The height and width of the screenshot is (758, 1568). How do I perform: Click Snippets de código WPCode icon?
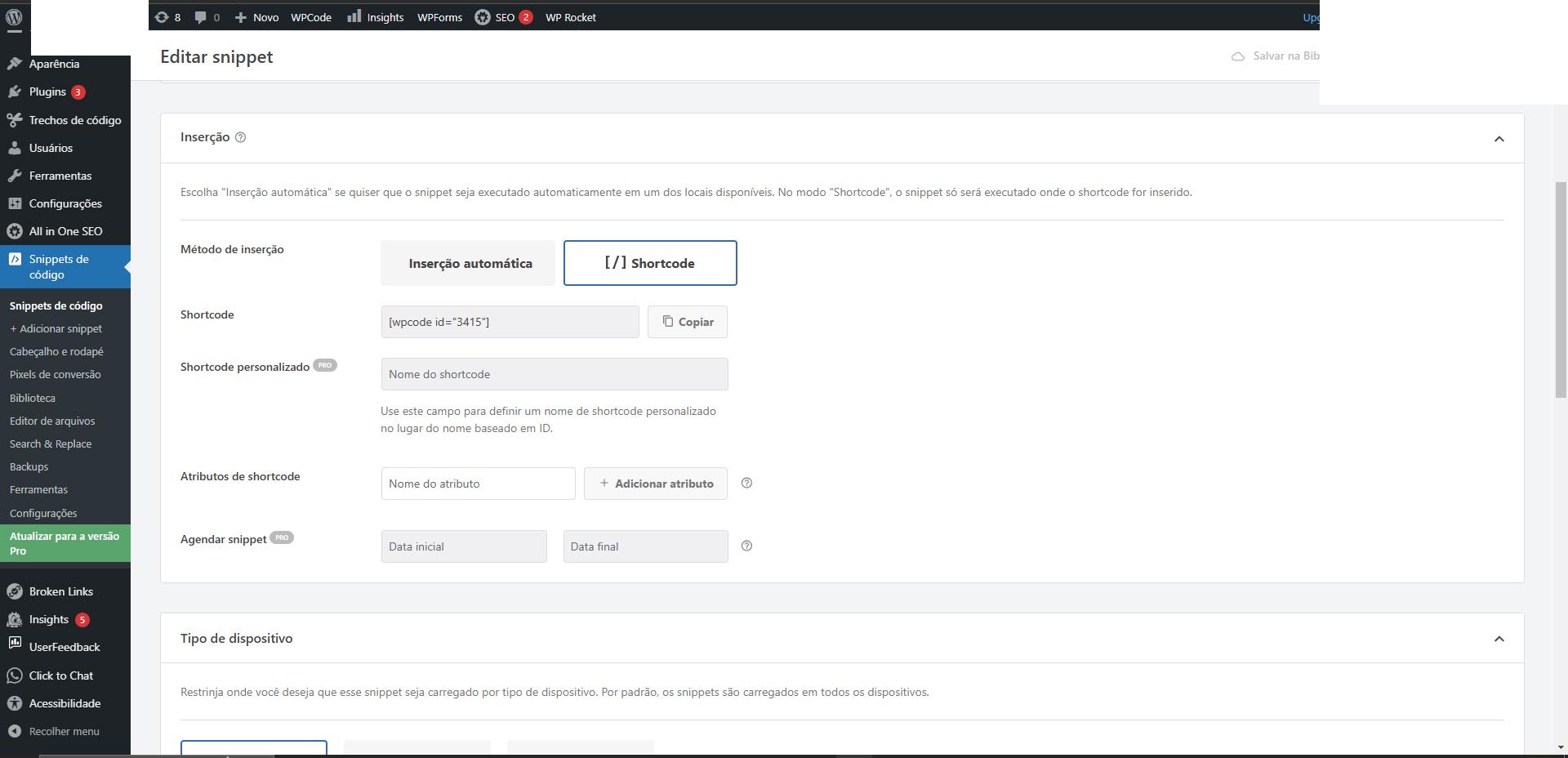[x=14, y=259]
